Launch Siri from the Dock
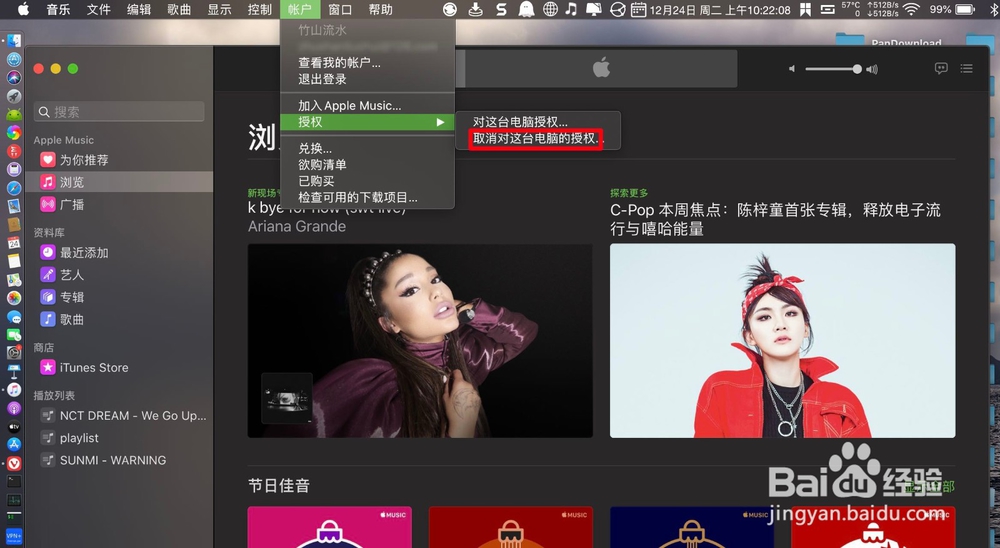Viewport: 1000px width, 548px height. 13,77
